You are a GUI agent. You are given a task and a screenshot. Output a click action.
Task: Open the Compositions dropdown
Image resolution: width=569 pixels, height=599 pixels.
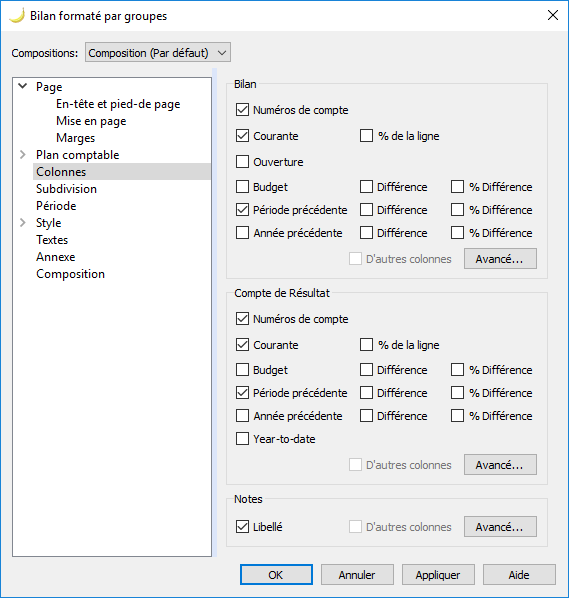coord(158,52)
